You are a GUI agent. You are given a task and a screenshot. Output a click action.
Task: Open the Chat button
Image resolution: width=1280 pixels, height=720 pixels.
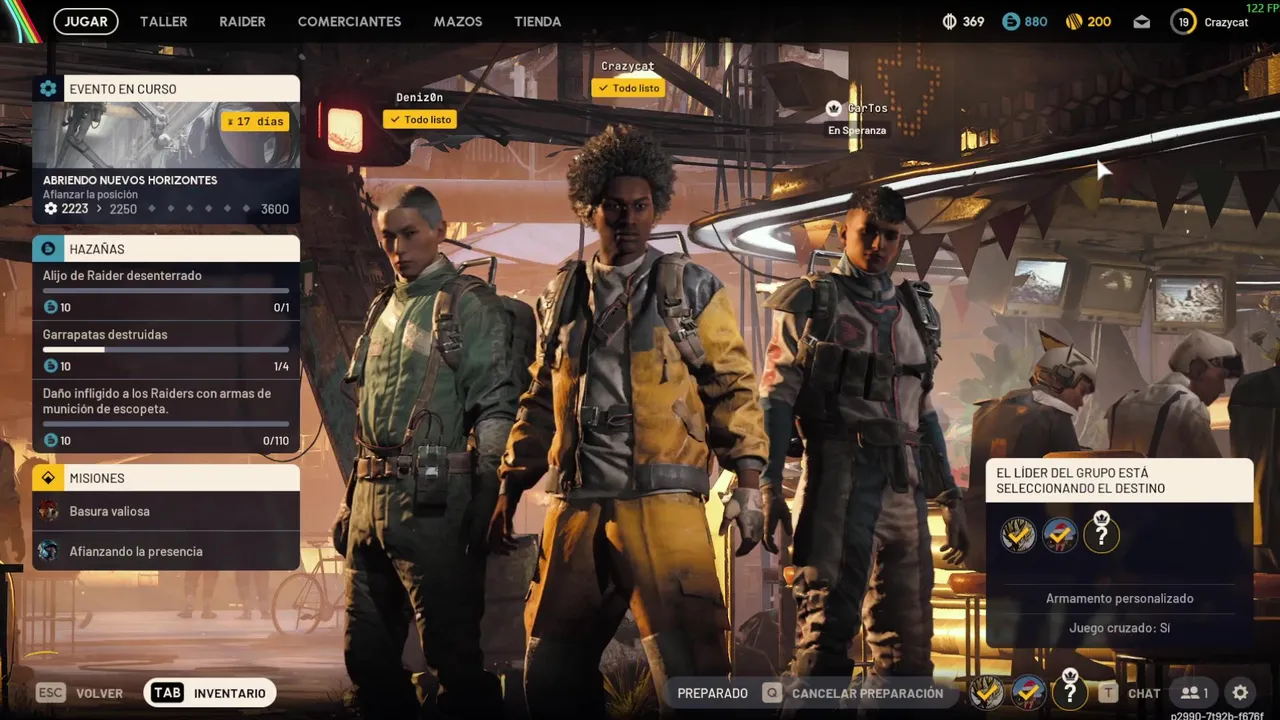coord(1130,693)
